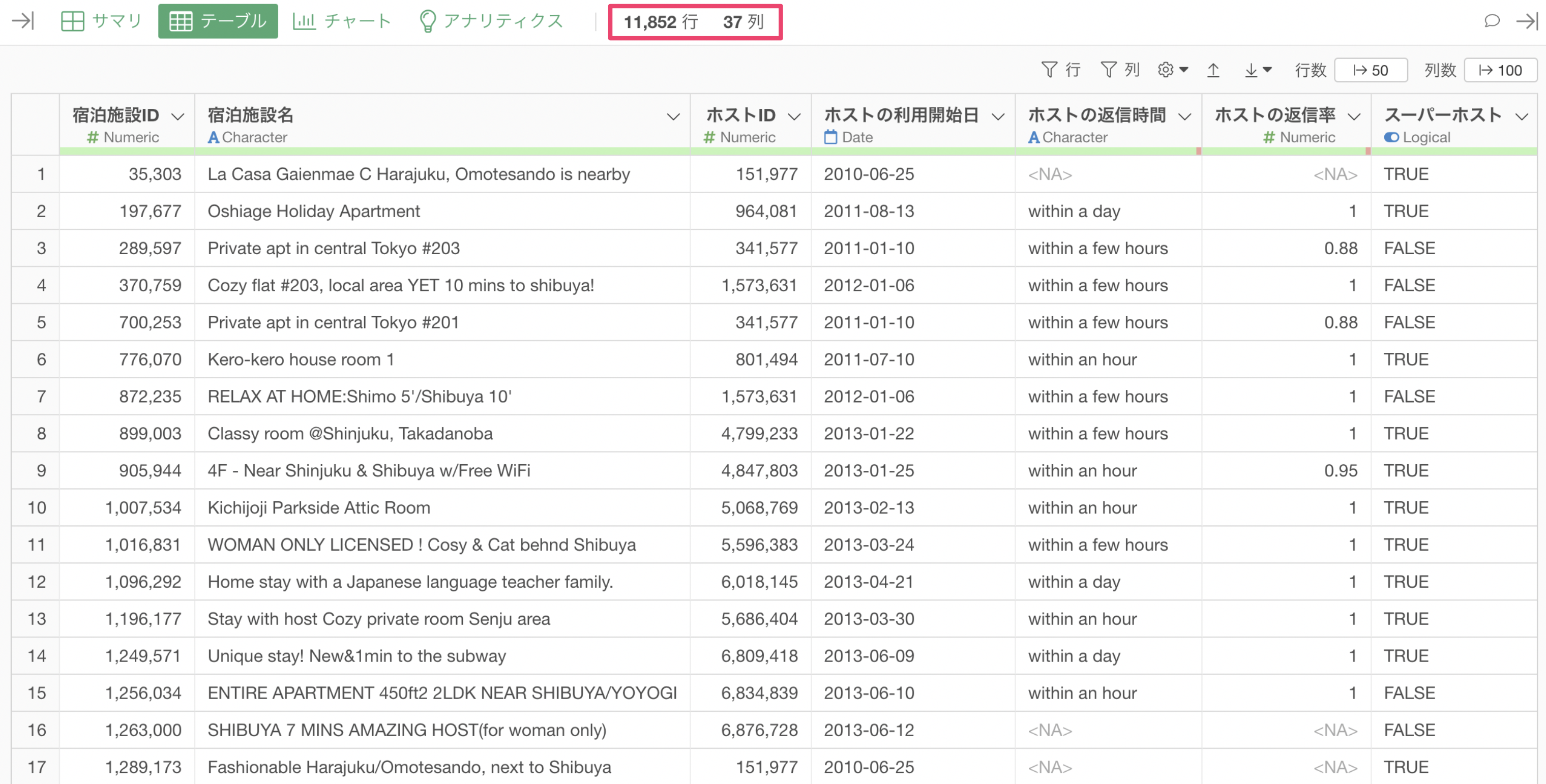This screenshot has height=784, width=1546.
Task: Open the ホストの返信率 column menu
Action: point(1354,116)
